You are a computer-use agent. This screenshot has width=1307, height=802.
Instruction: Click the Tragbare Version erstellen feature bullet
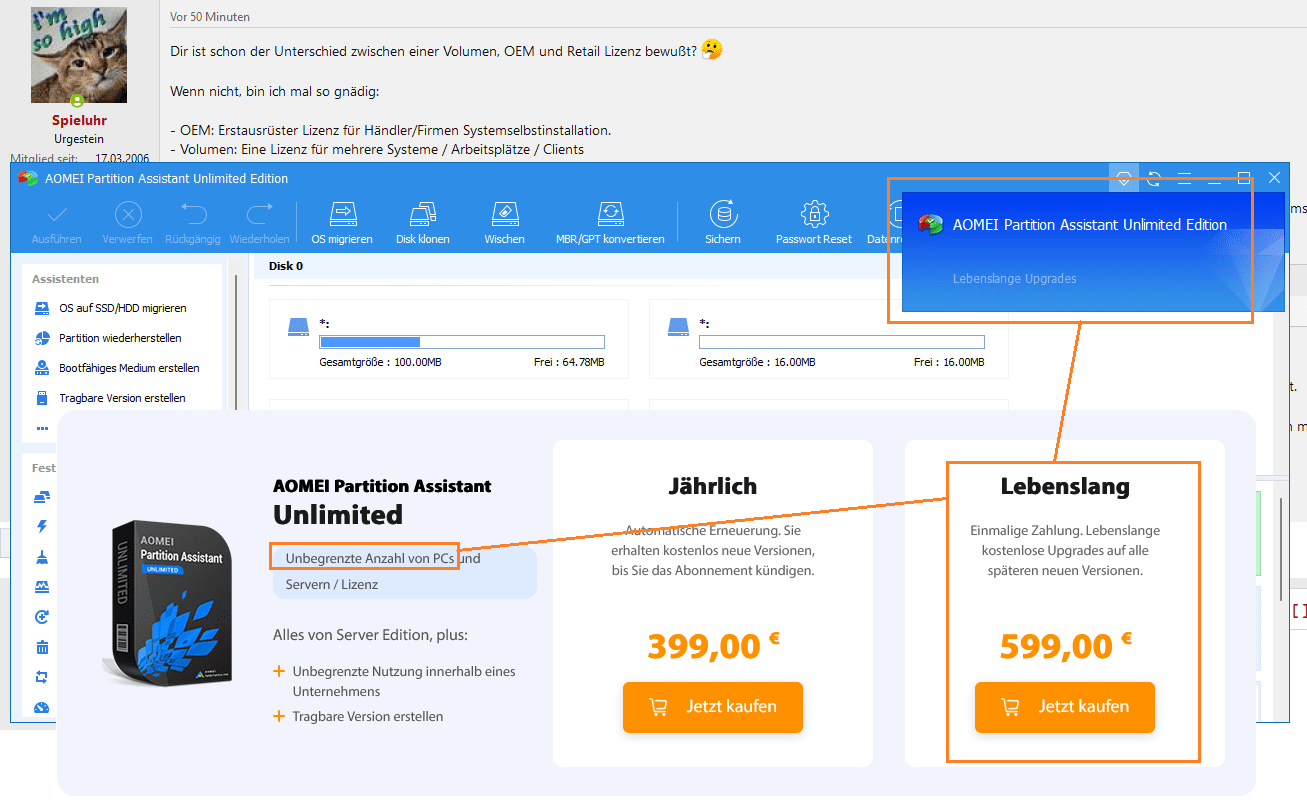(368, 716)
